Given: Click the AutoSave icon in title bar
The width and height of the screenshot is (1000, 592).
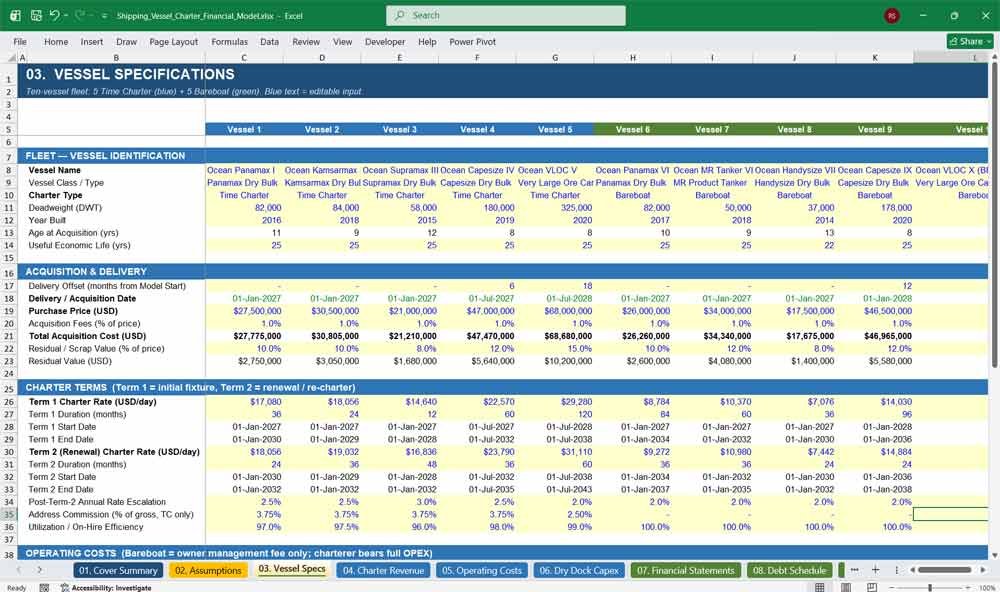Looking at the screenshot, I should [15, 15].
